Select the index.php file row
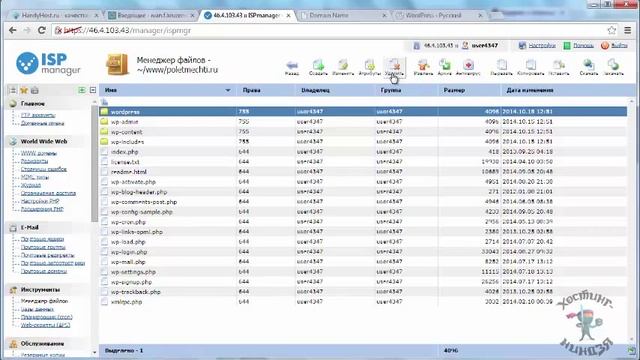640x360 pixels. (x=363, y=151)
